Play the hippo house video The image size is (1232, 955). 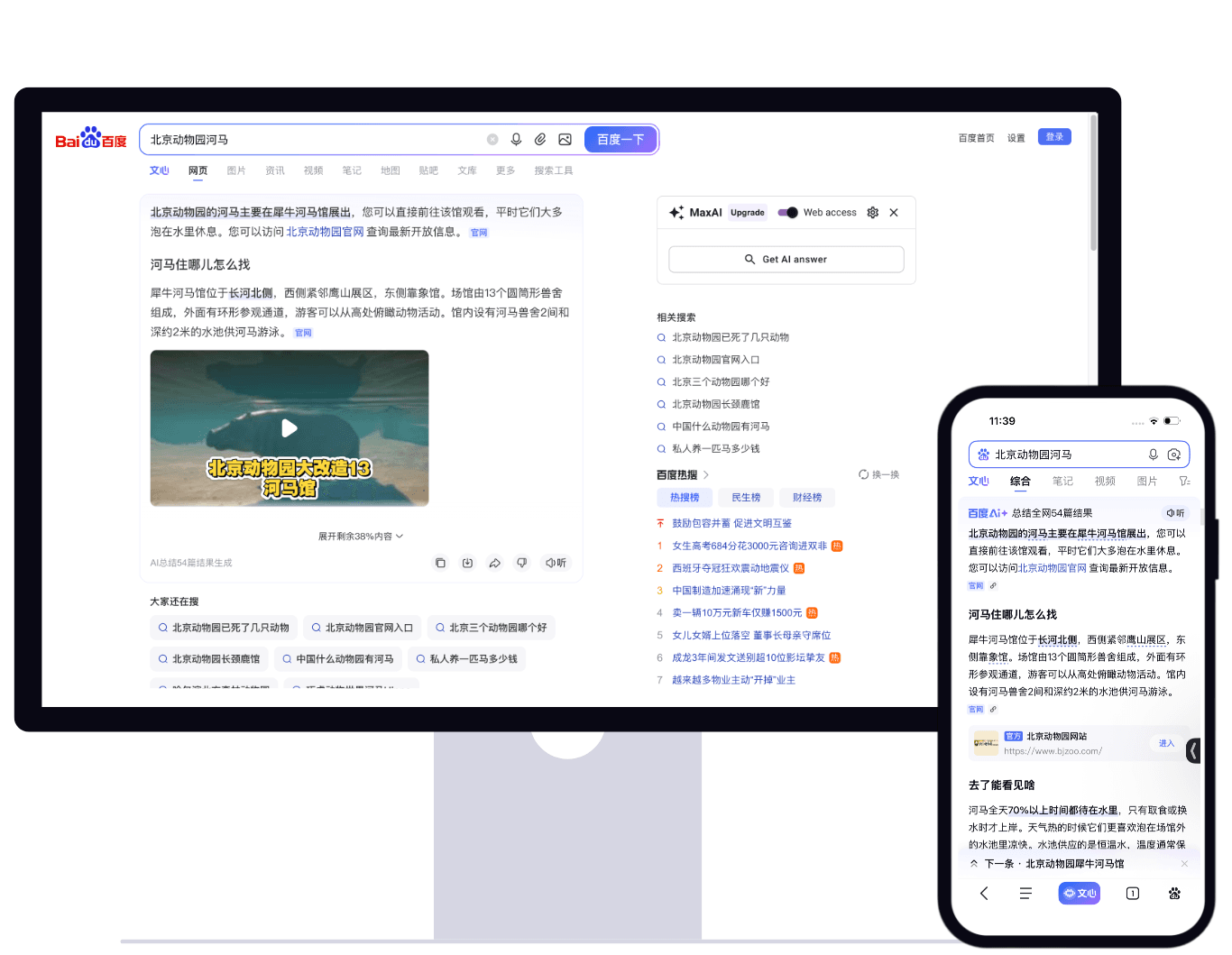pyautogui.click(x=290, y=428)
